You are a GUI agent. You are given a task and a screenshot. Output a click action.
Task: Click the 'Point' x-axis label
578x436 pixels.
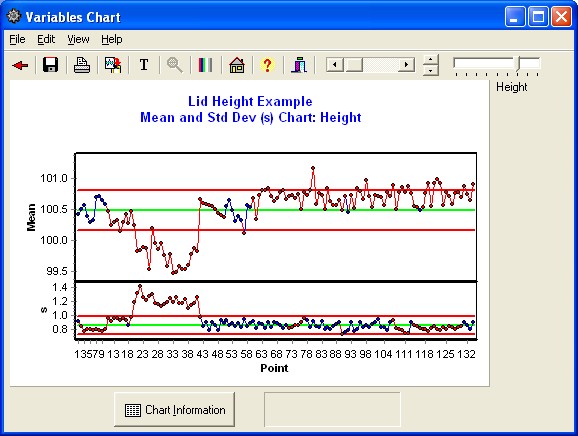tap(274, 368)
